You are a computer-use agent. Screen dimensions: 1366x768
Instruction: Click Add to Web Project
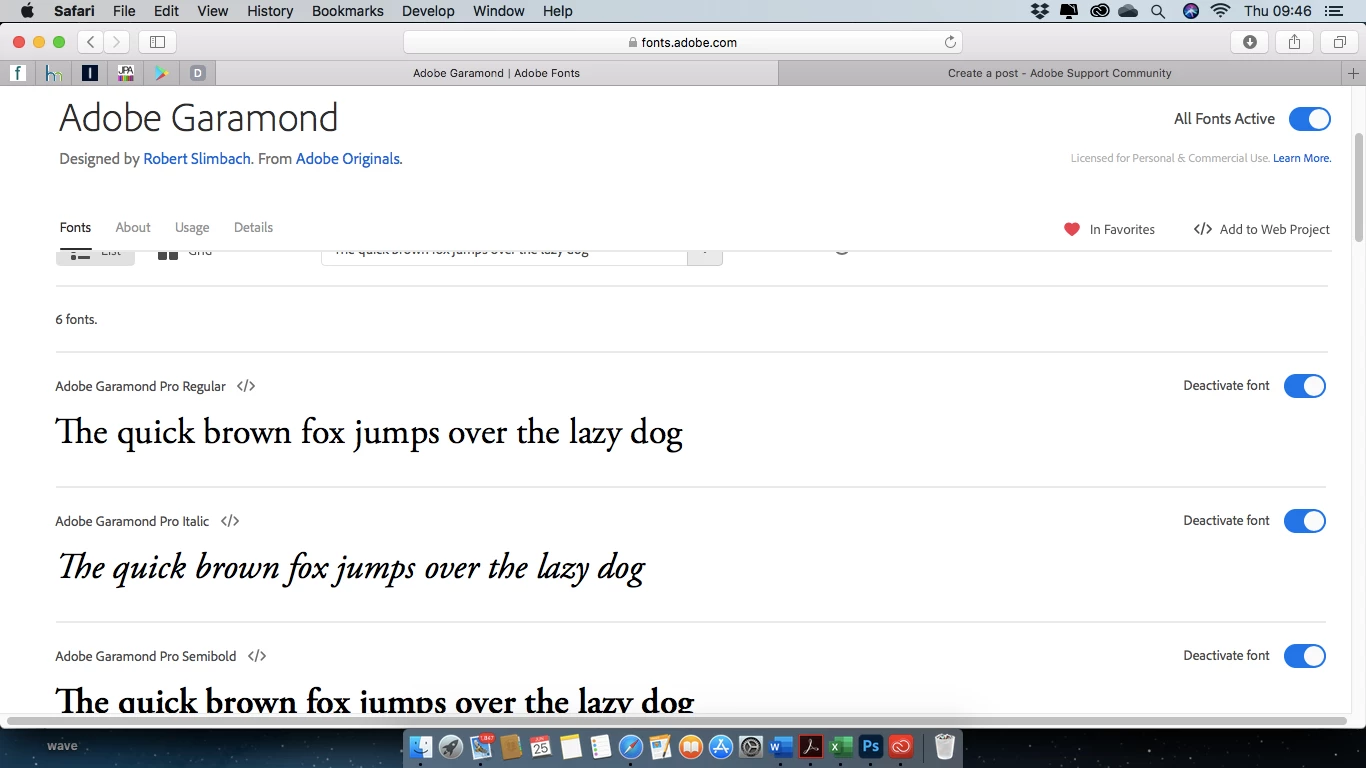click(1262, 229)
